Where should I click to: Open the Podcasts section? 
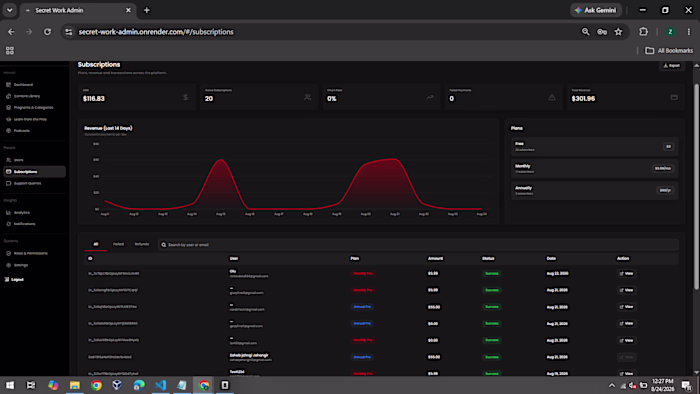21,131
